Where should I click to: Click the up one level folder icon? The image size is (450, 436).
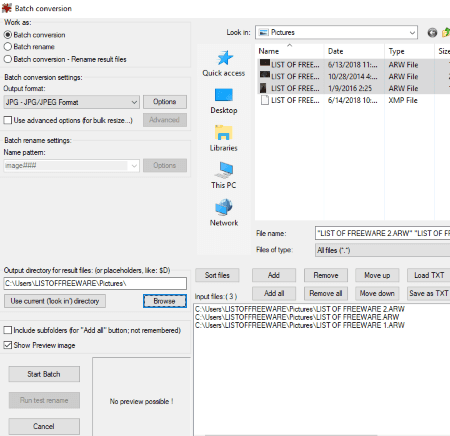(446, 33)
